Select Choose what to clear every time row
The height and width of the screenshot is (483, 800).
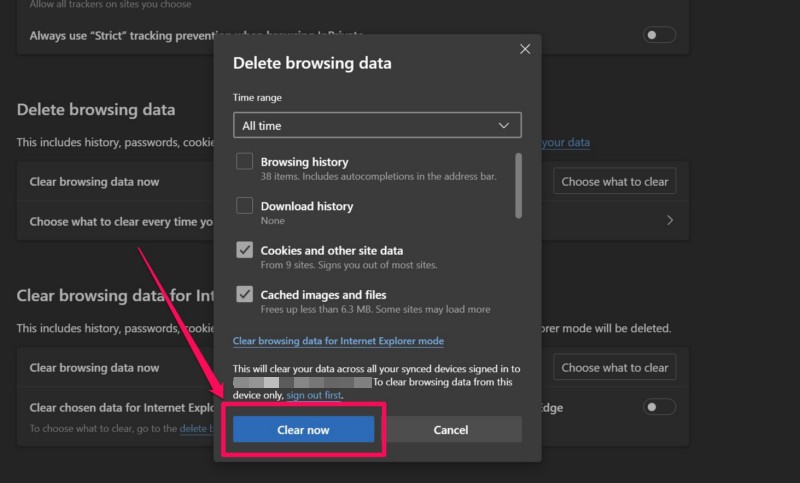click(x=120, y=222)
